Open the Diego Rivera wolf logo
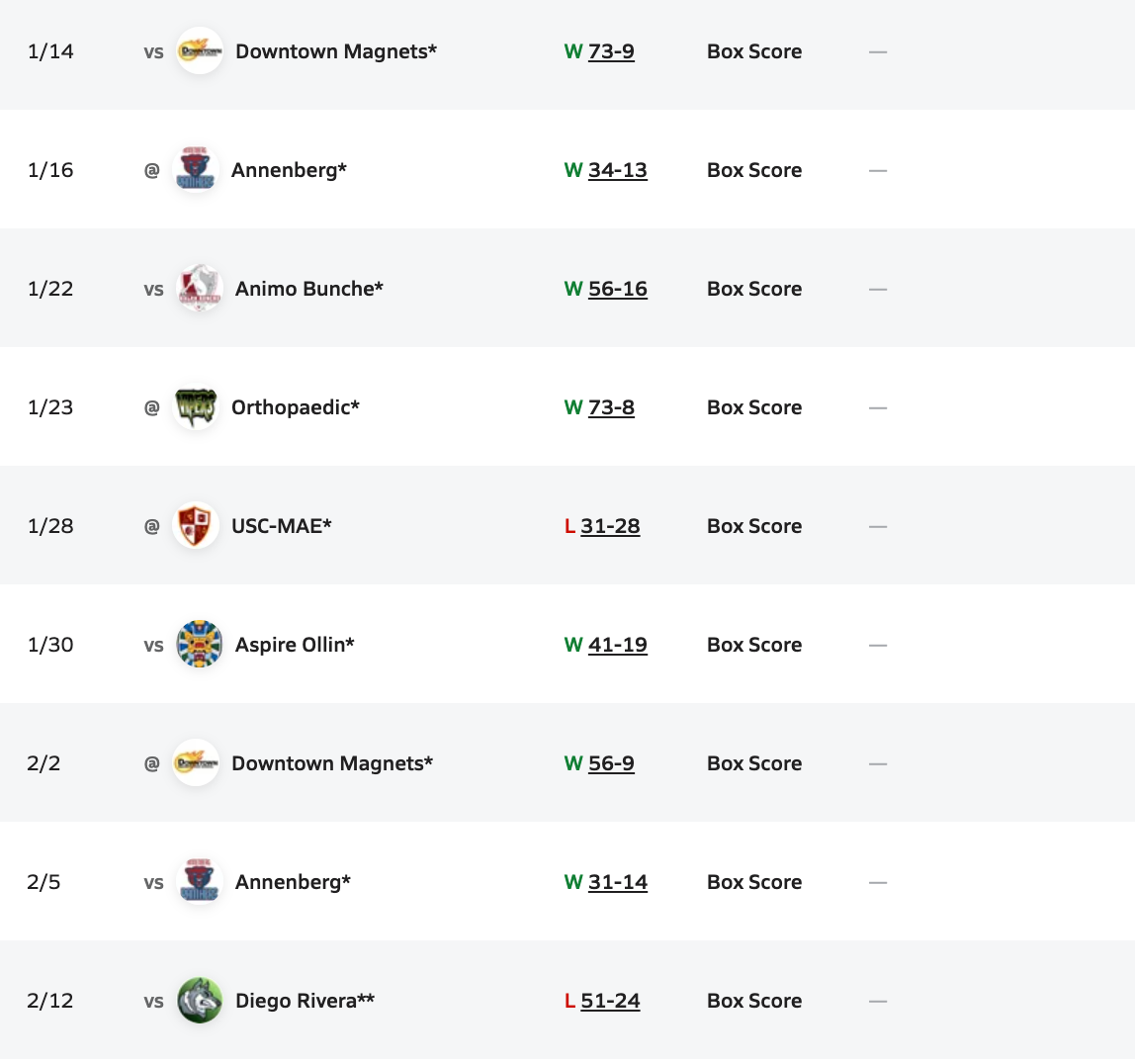This screenshot has width=1135, height=1064. point(200,1001)
